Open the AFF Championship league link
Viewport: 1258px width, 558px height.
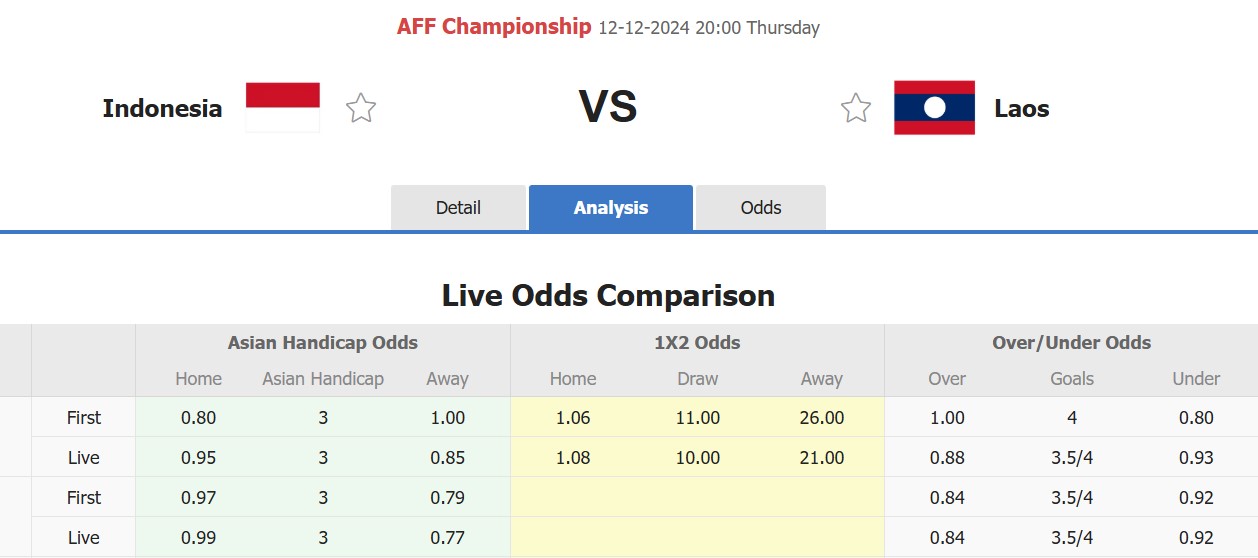click(494, 27)
